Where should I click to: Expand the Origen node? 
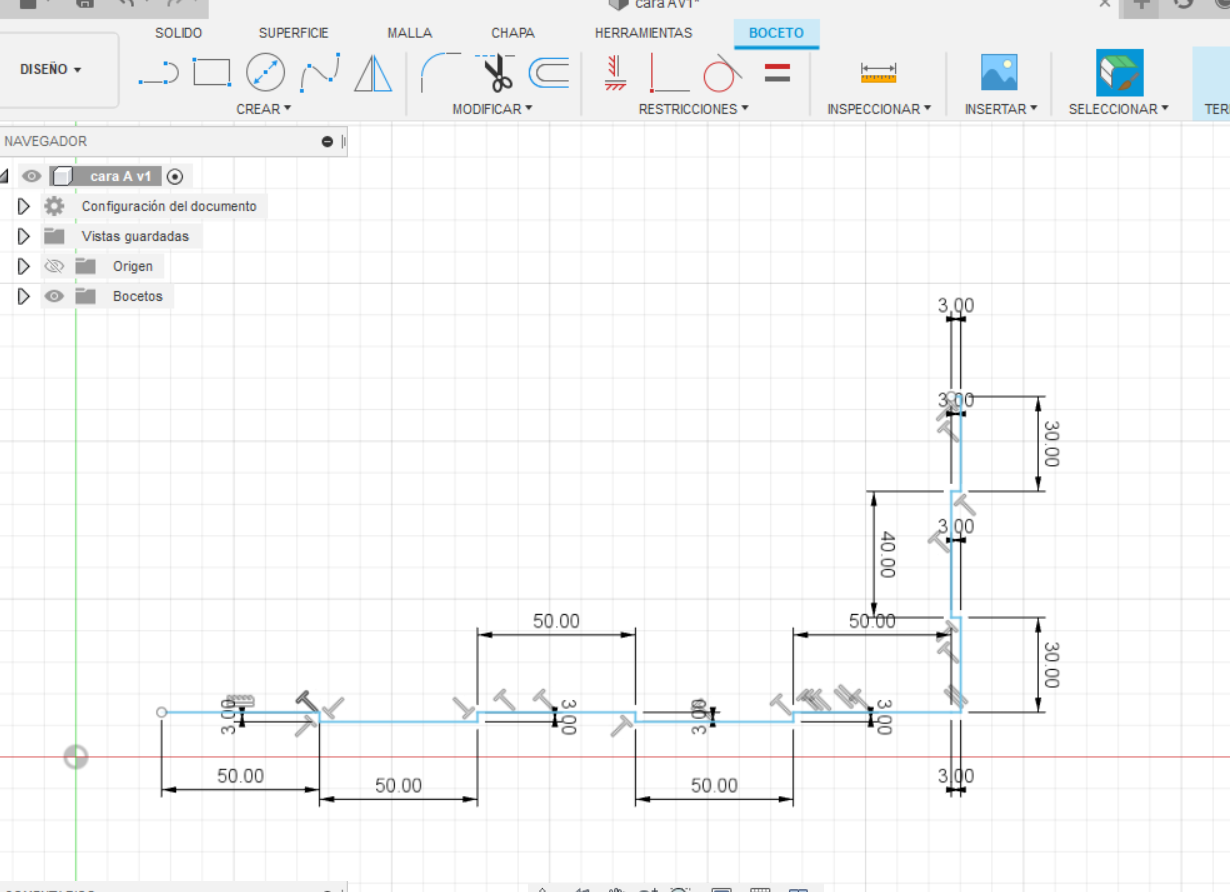[25, 267]
